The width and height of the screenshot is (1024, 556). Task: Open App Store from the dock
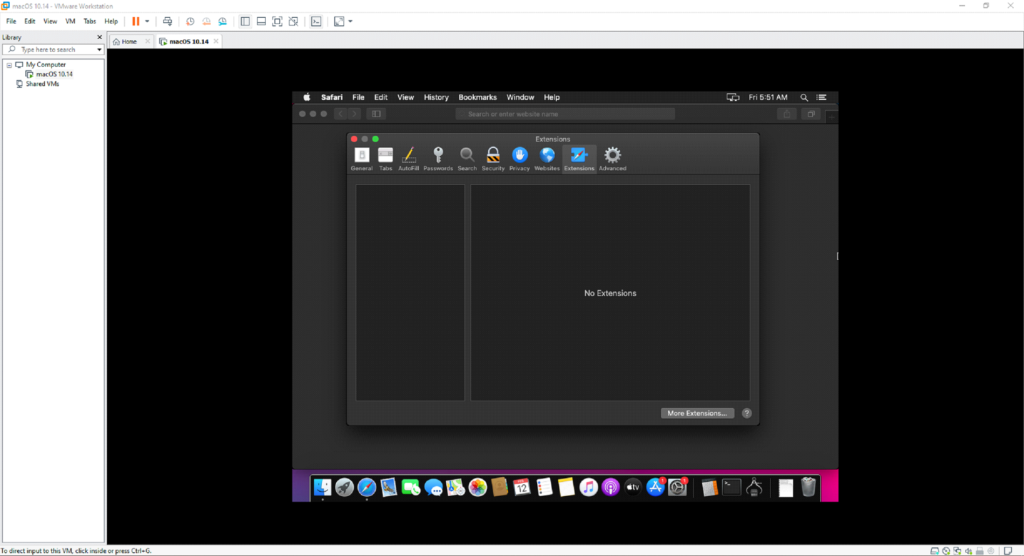(x=656, y=487)
